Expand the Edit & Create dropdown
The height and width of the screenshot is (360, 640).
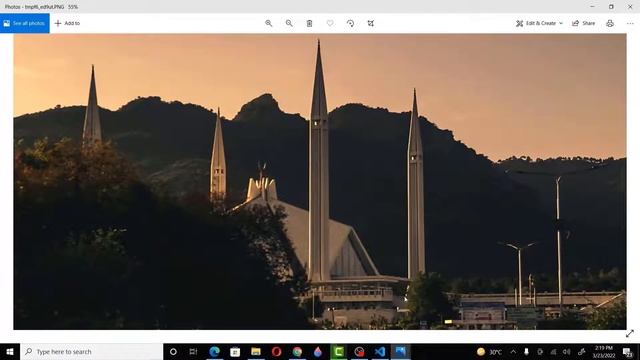point(539,23)
